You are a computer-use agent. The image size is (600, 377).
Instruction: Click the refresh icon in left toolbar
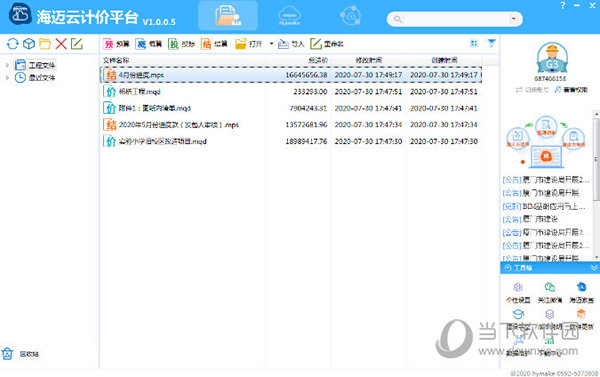point(13,44)
